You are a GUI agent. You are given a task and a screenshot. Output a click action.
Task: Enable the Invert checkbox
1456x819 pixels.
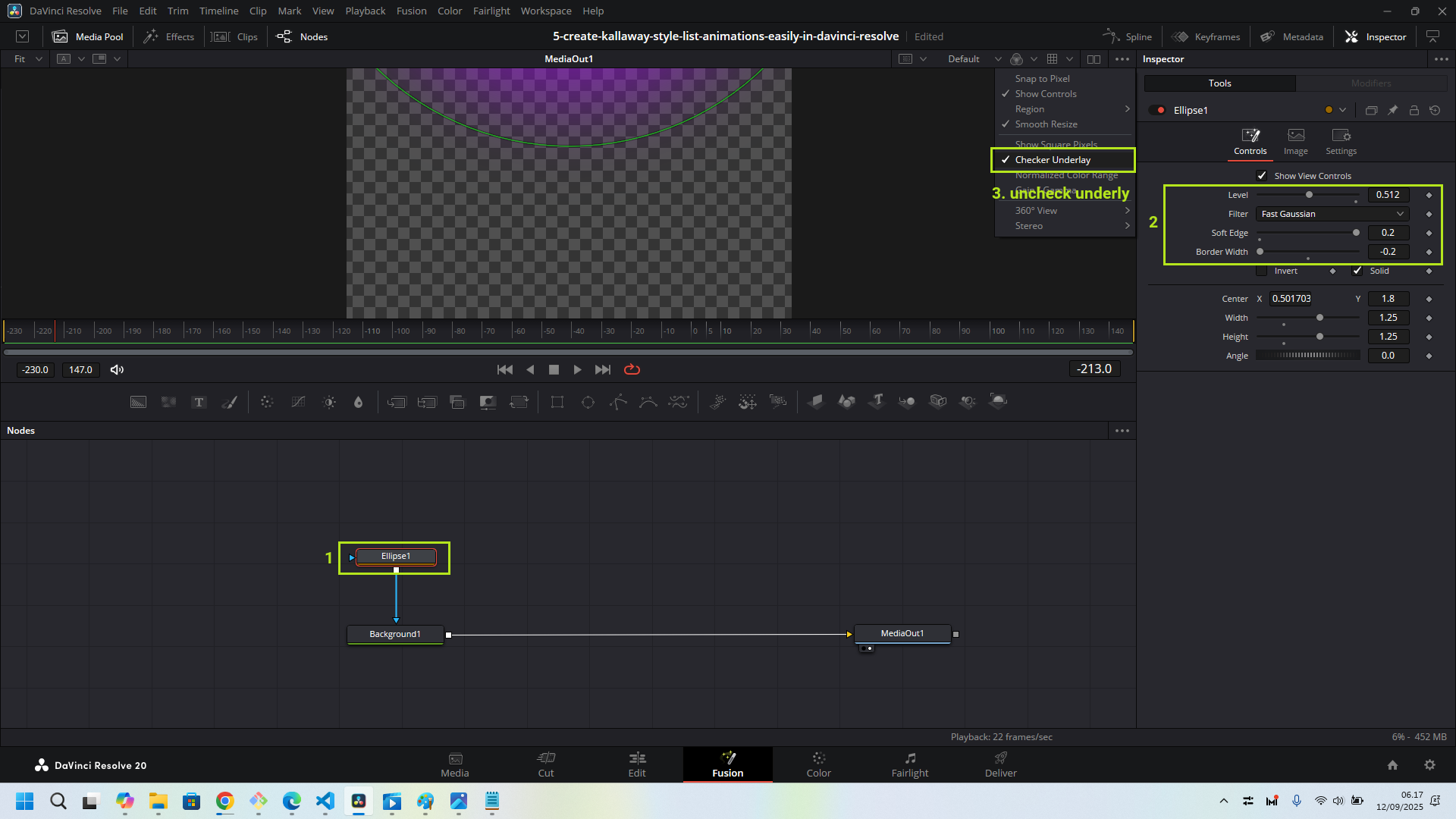click(x=1262, y=271)
